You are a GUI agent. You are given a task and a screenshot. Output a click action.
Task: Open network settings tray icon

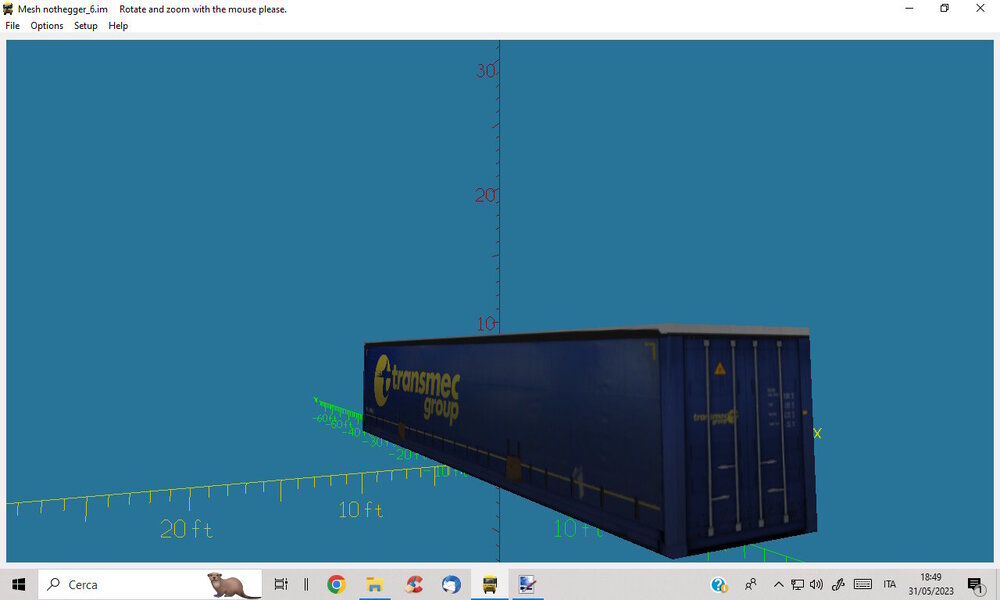coord(797,584)
